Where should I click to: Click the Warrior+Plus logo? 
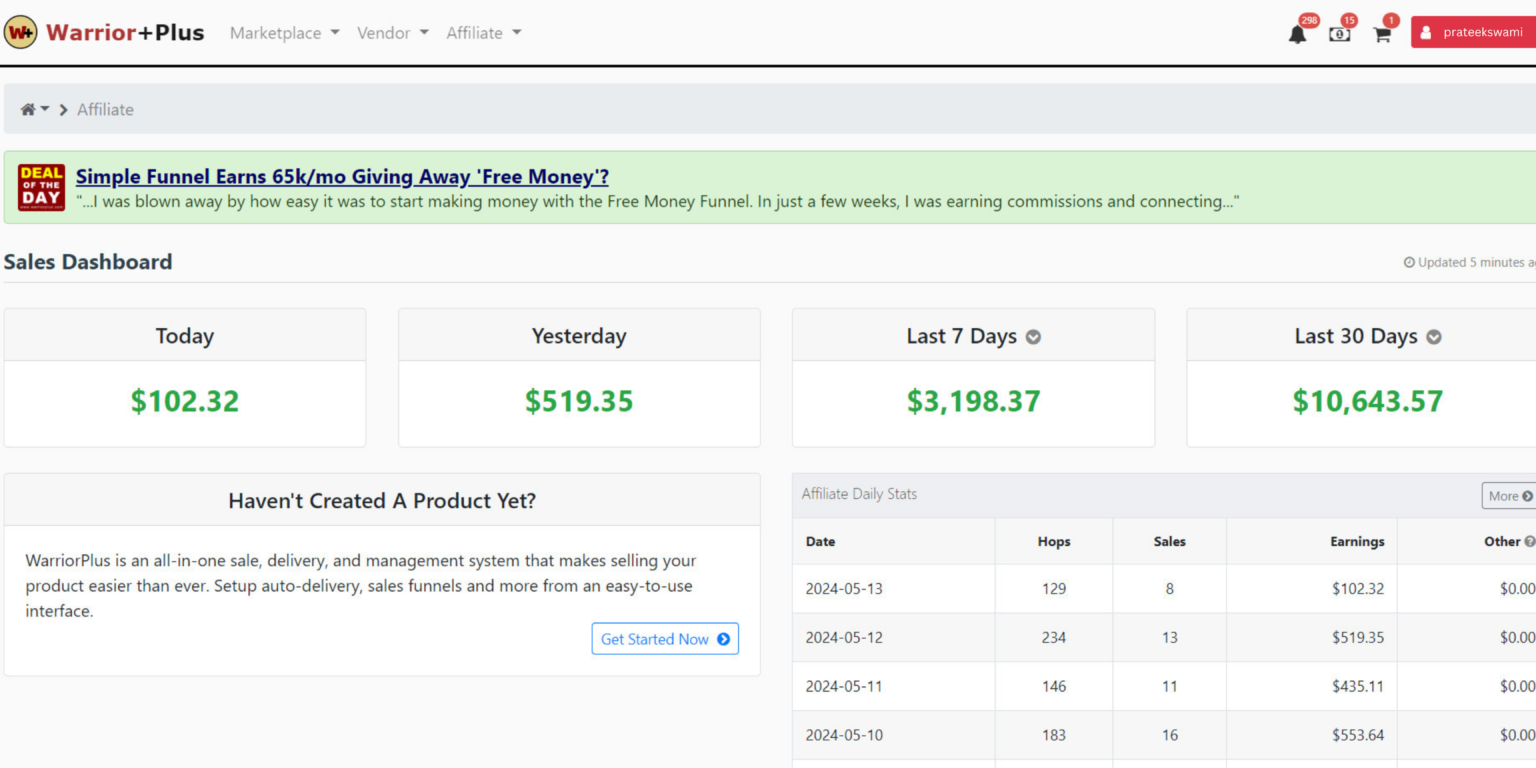[x=104, y=32]
